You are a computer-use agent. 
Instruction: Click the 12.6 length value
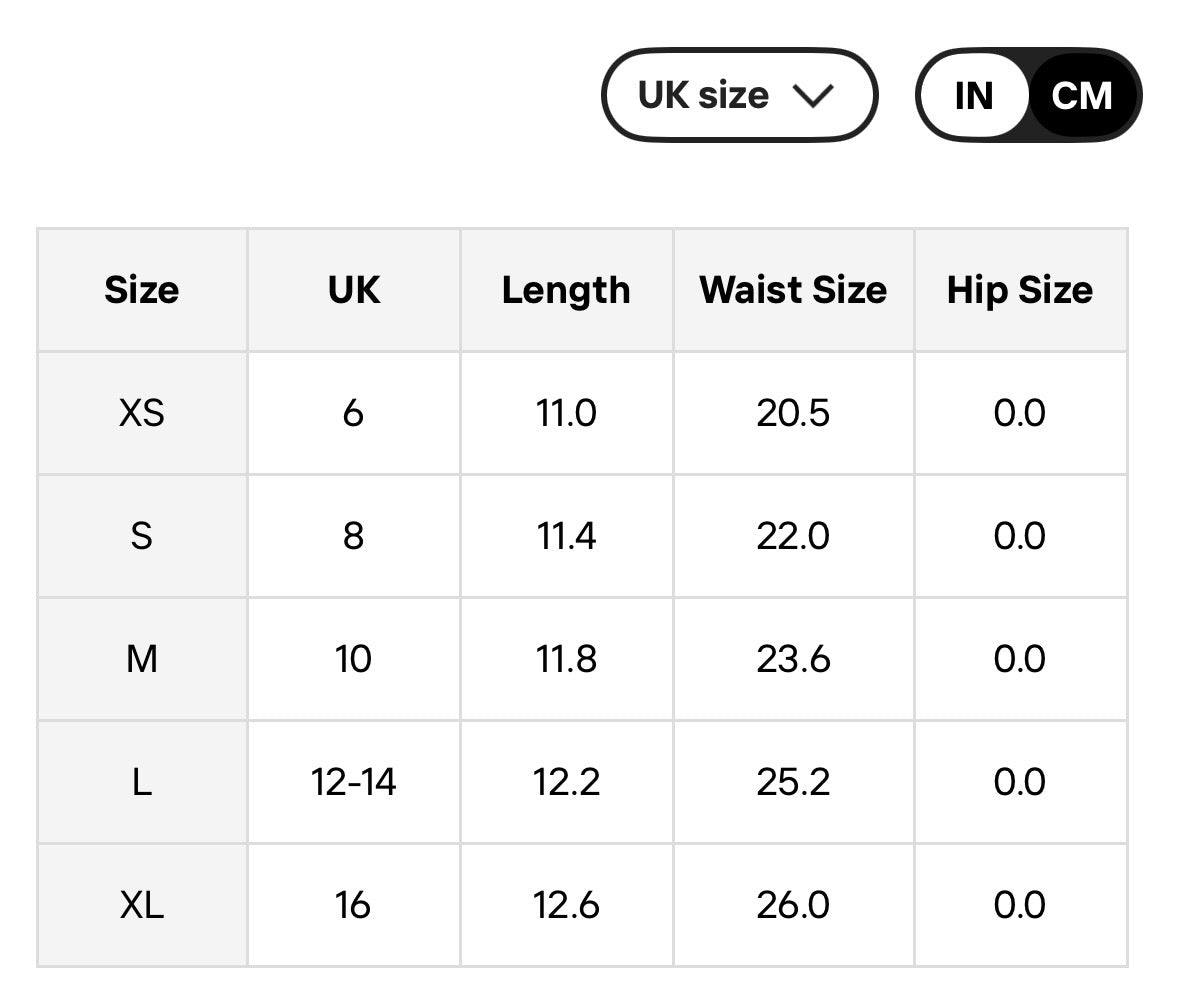566,905
